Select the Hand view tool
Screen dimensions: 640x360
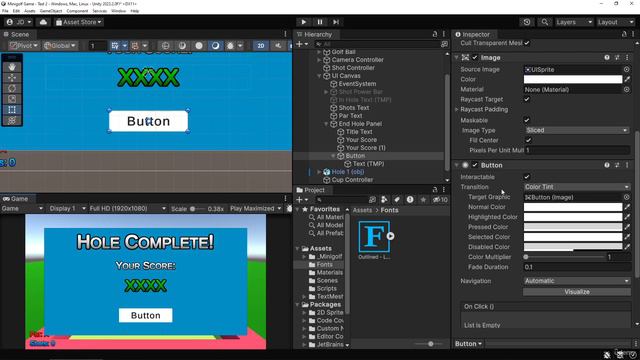click(12, 67)
